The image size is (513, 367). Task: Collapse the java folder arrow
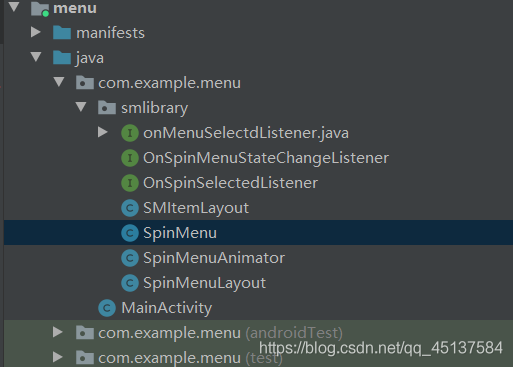tap(36, 57)
